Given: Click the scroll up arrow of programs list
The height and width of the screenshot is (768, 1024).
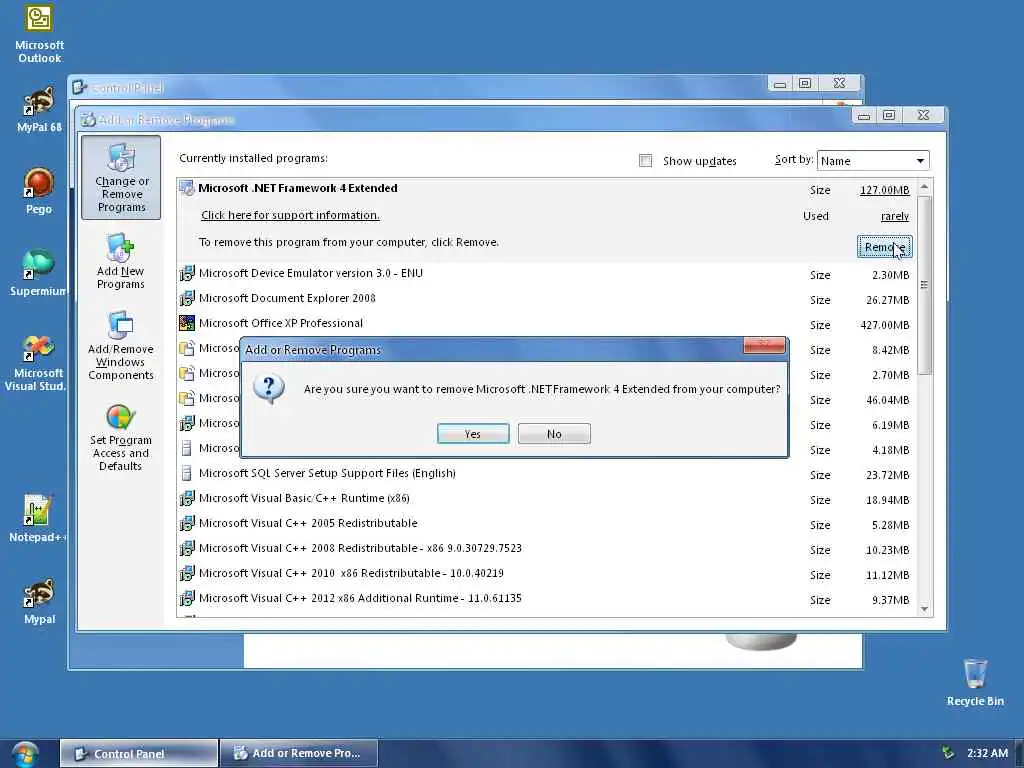Looking at the screenshot, I should click(x=924, y=187).
